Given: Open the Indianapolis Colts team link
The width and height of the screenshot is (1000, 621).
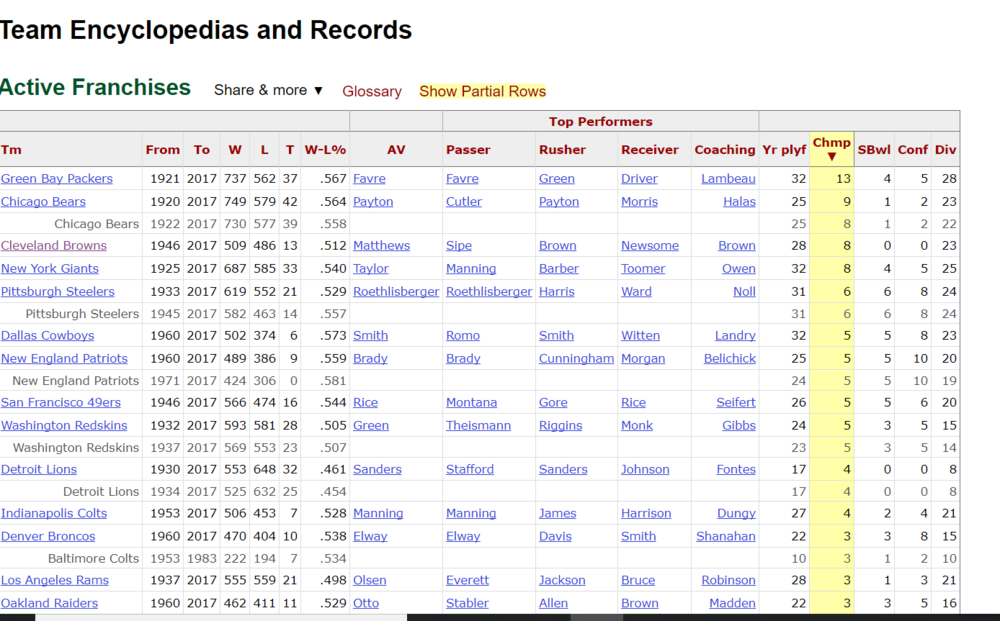Looking at the screenshot, I should [54, 513].
